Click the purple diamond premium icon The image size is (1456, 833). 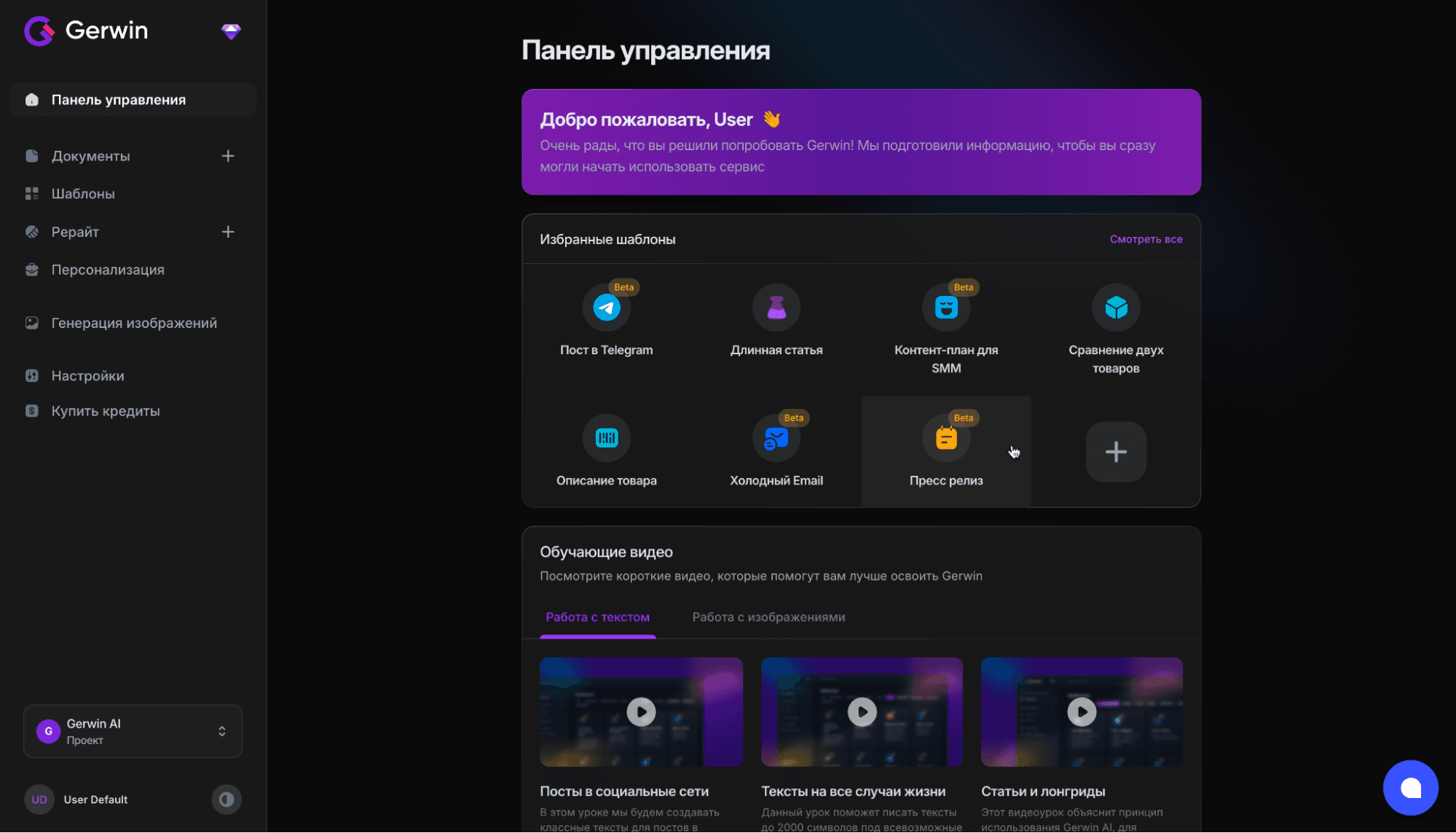[x=231, y=31]
